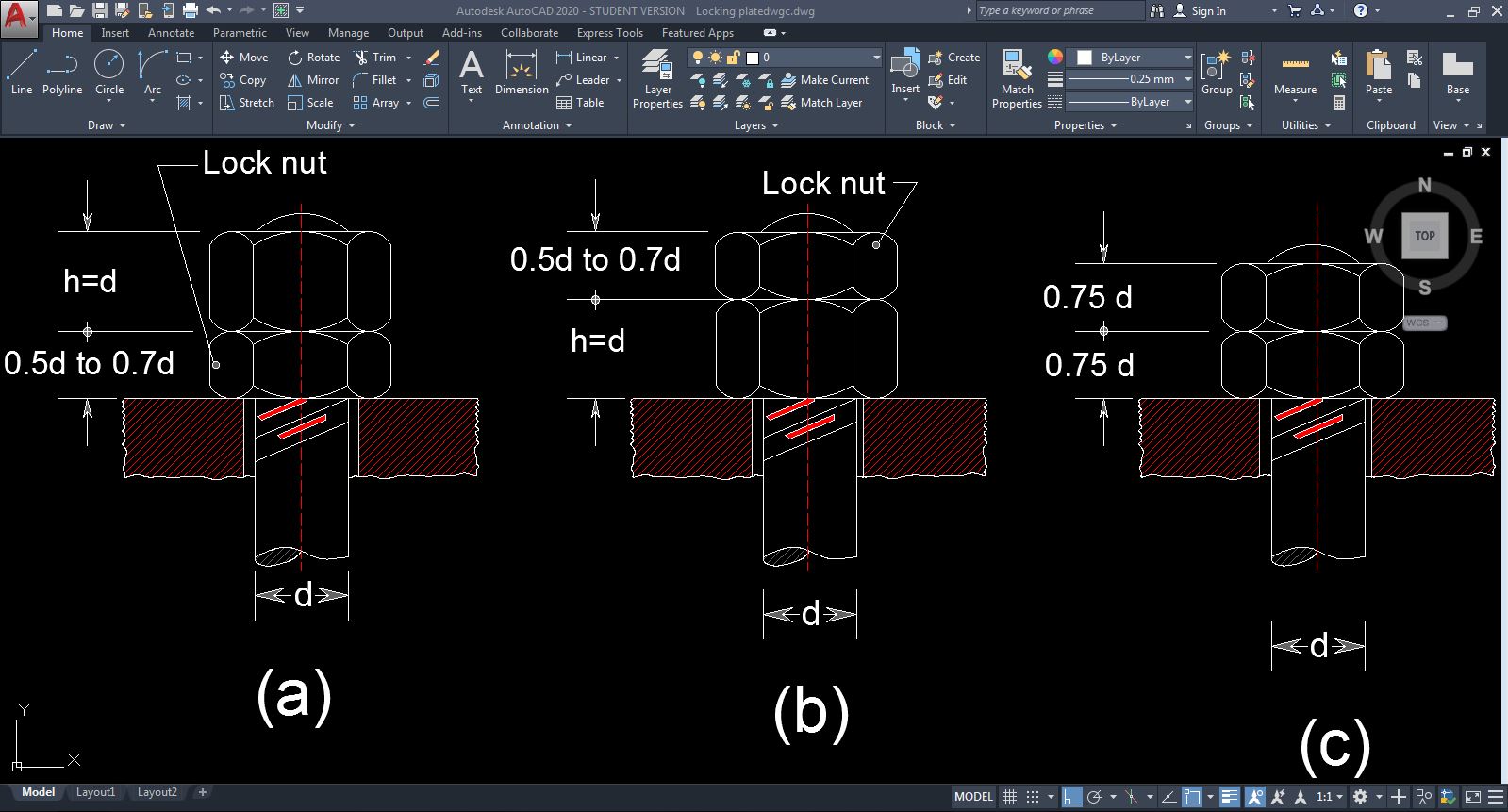Toggle Ortho mode in status bar
Screen dimensions: 1508x812
1071,797
